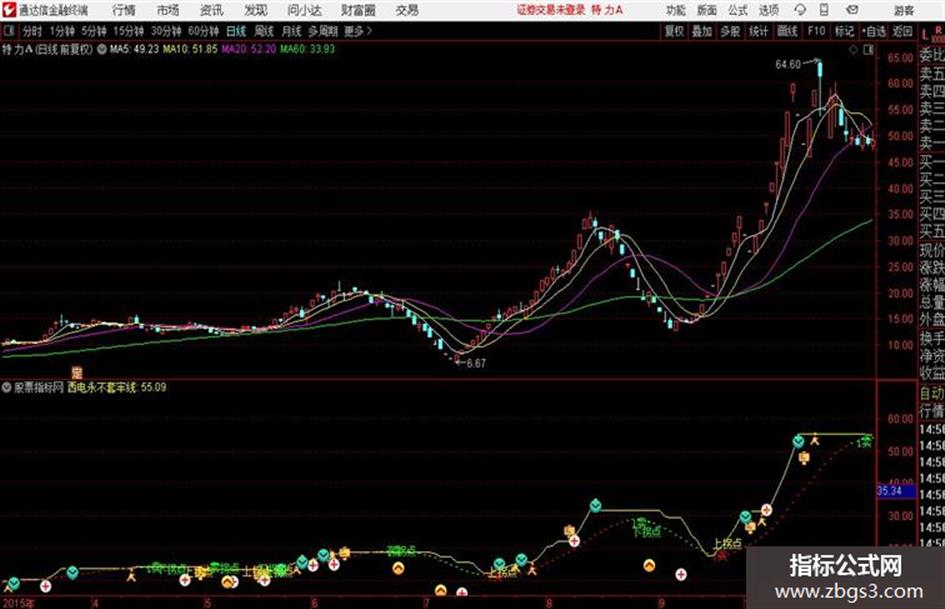Click the 2015年 date axis label
This screenshot has width=945, height=609.
(19, 602)
